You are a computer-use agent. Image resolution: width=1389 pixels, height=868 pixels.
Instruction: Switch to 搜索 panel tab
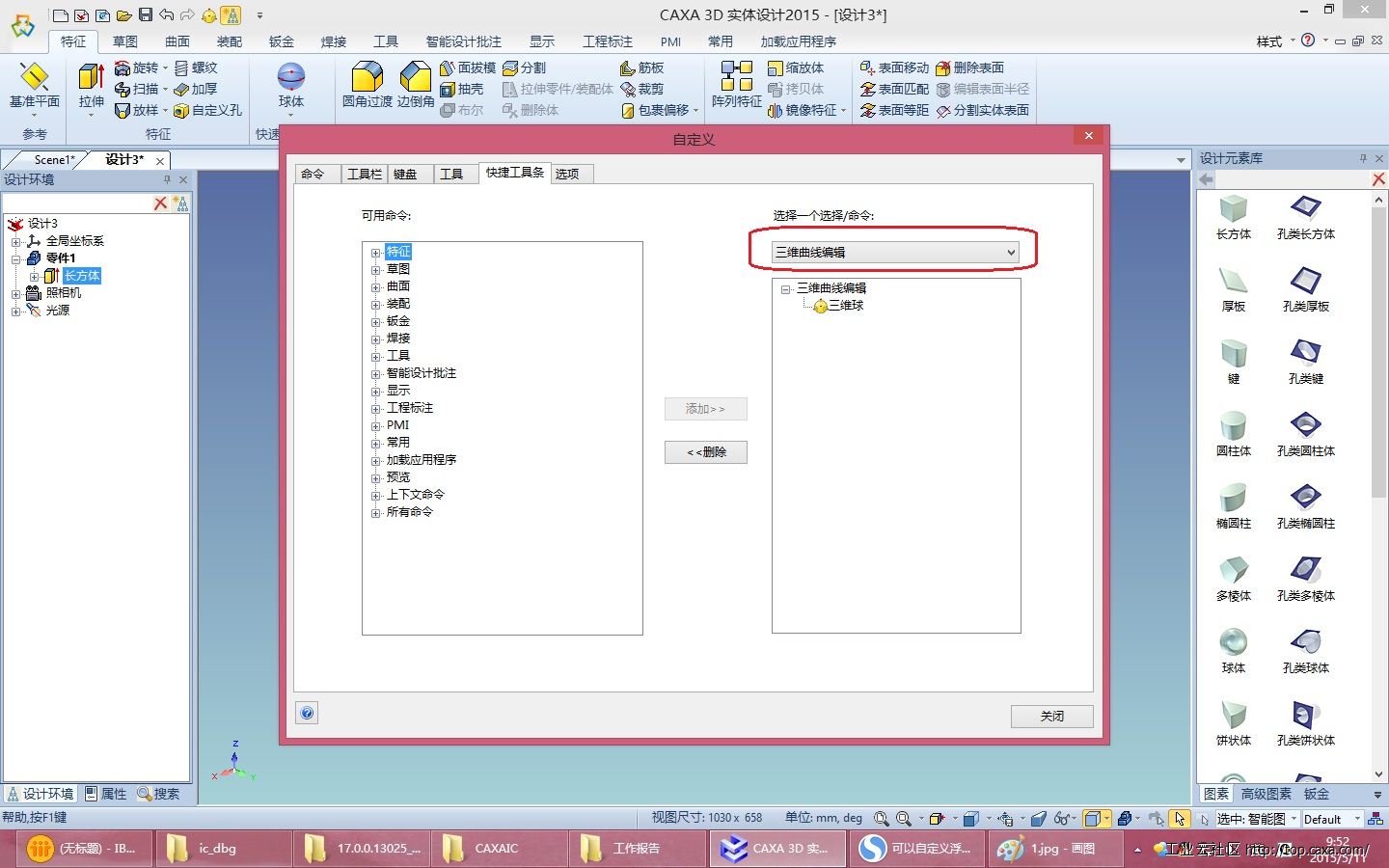point(159,794)
